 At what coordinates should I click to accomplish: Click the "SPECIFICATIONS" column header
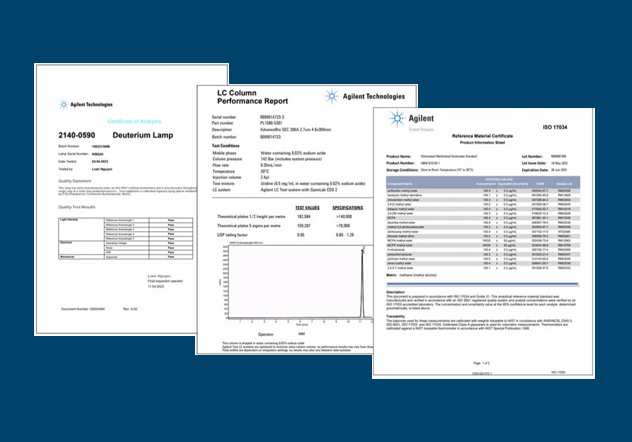(347, 208)
